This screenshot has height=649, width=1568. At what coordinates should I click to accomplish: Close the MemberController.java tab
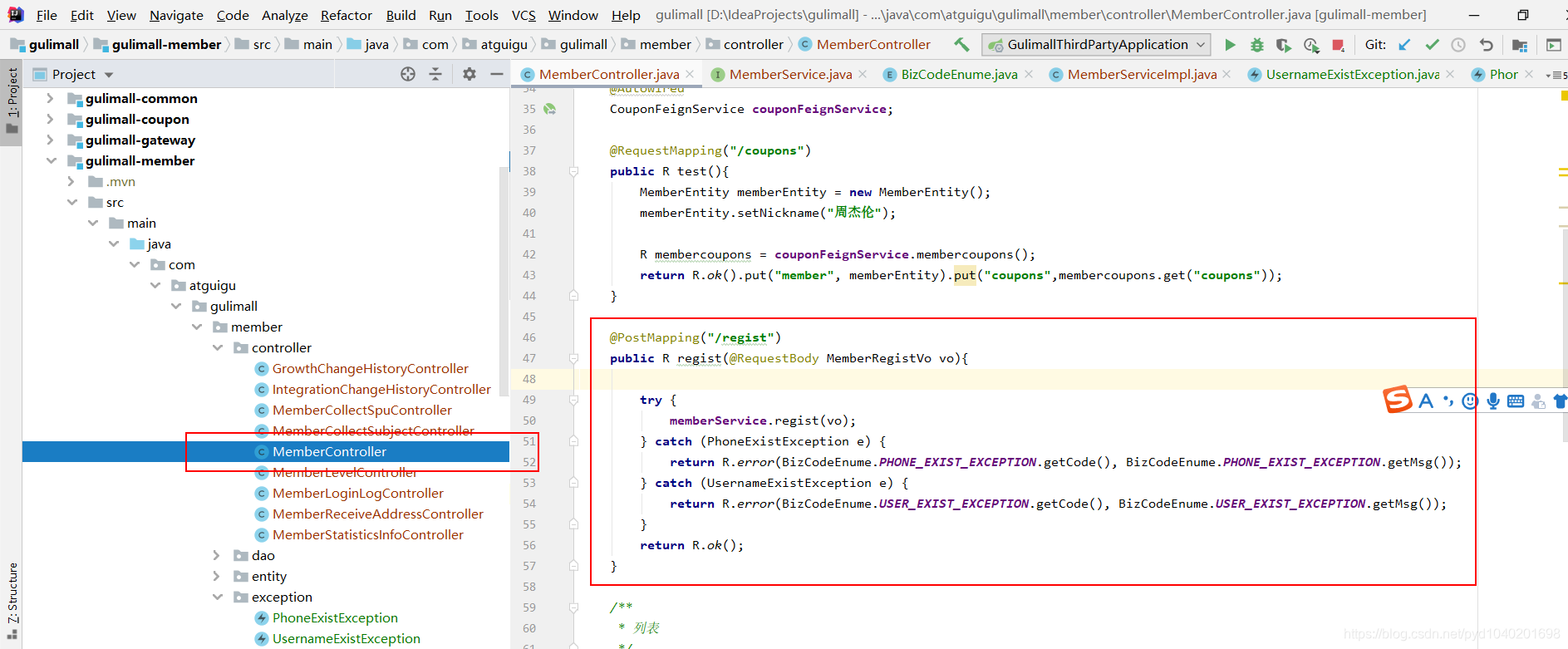coord(690,74)
